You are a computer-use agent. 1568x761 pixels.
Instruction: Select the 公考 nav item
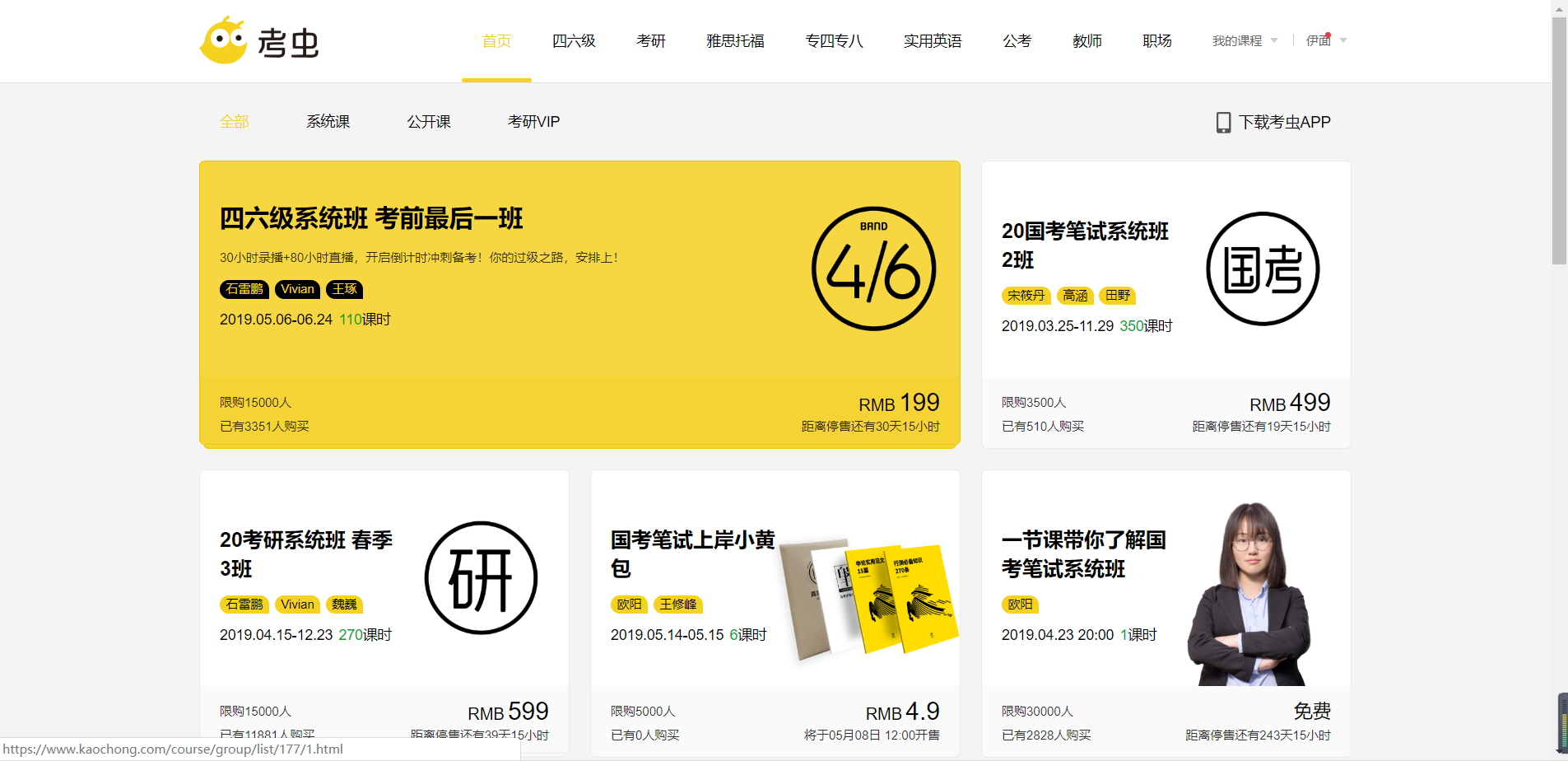coord(1017,41)
